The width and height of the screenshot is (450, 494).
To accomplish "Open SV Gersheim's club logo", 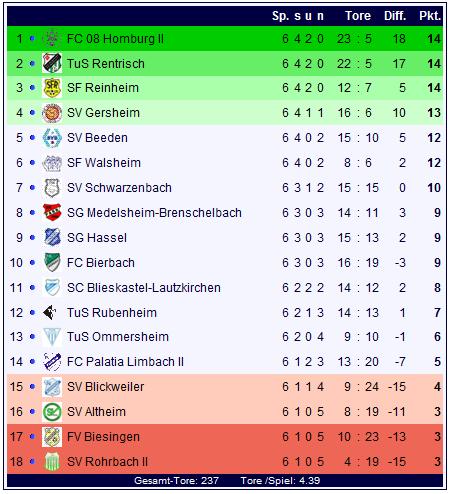I will 52,113.
